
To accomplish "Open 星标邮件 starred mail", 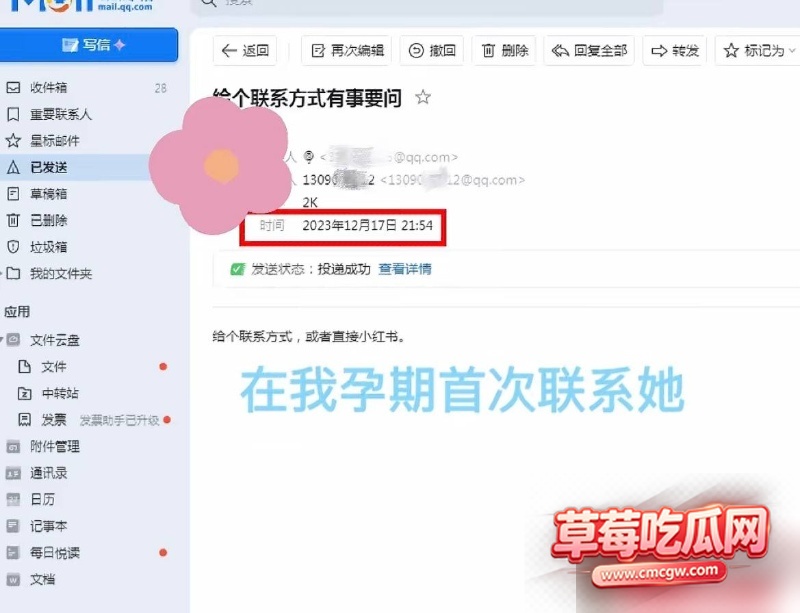I will (x=55, y=141).
